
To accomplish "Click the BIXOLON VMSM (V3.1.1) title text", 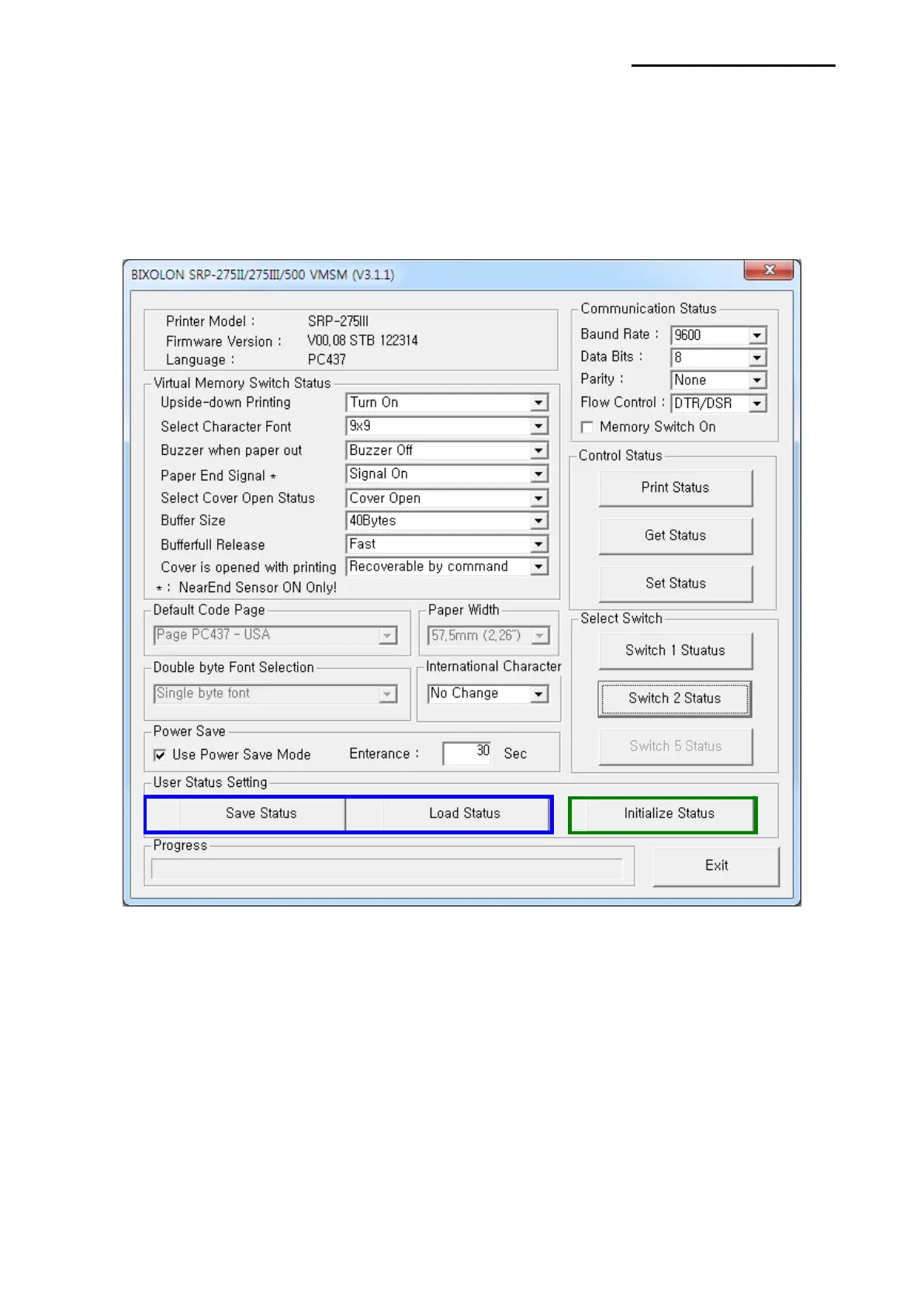I will [x=262, y=275].
